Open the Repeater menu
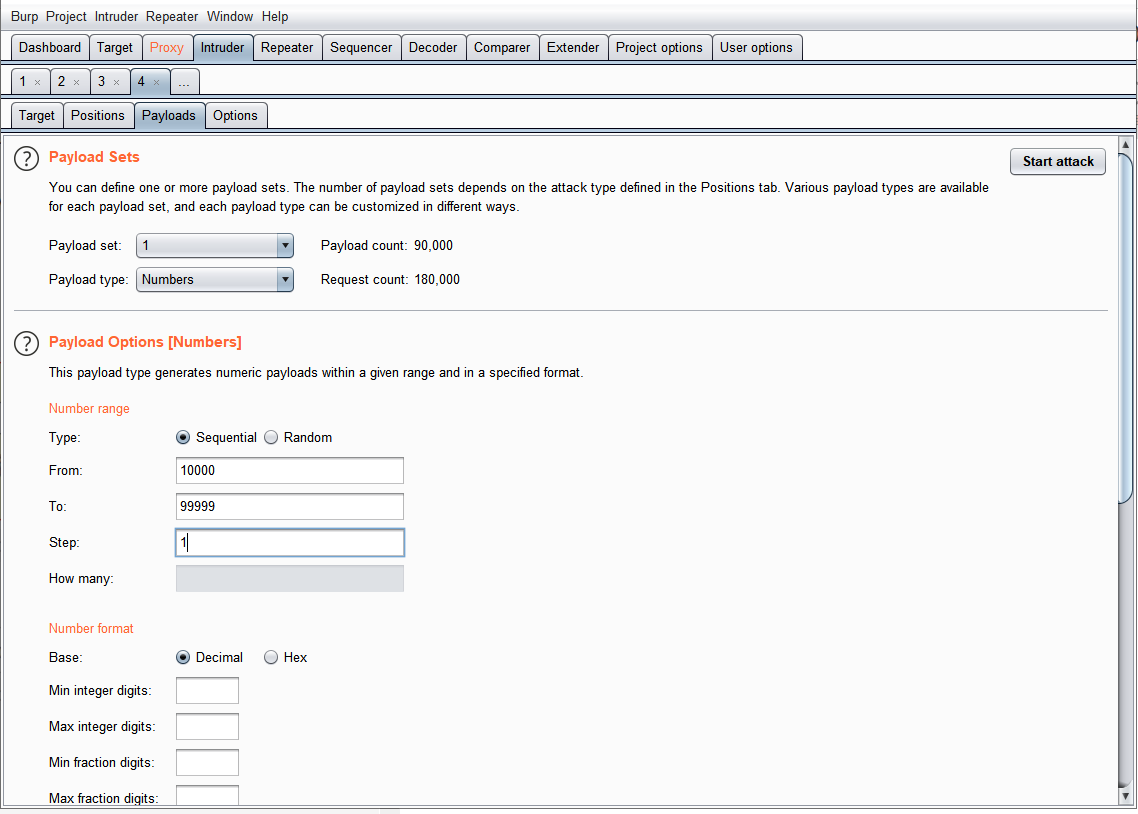 point(172,16)
